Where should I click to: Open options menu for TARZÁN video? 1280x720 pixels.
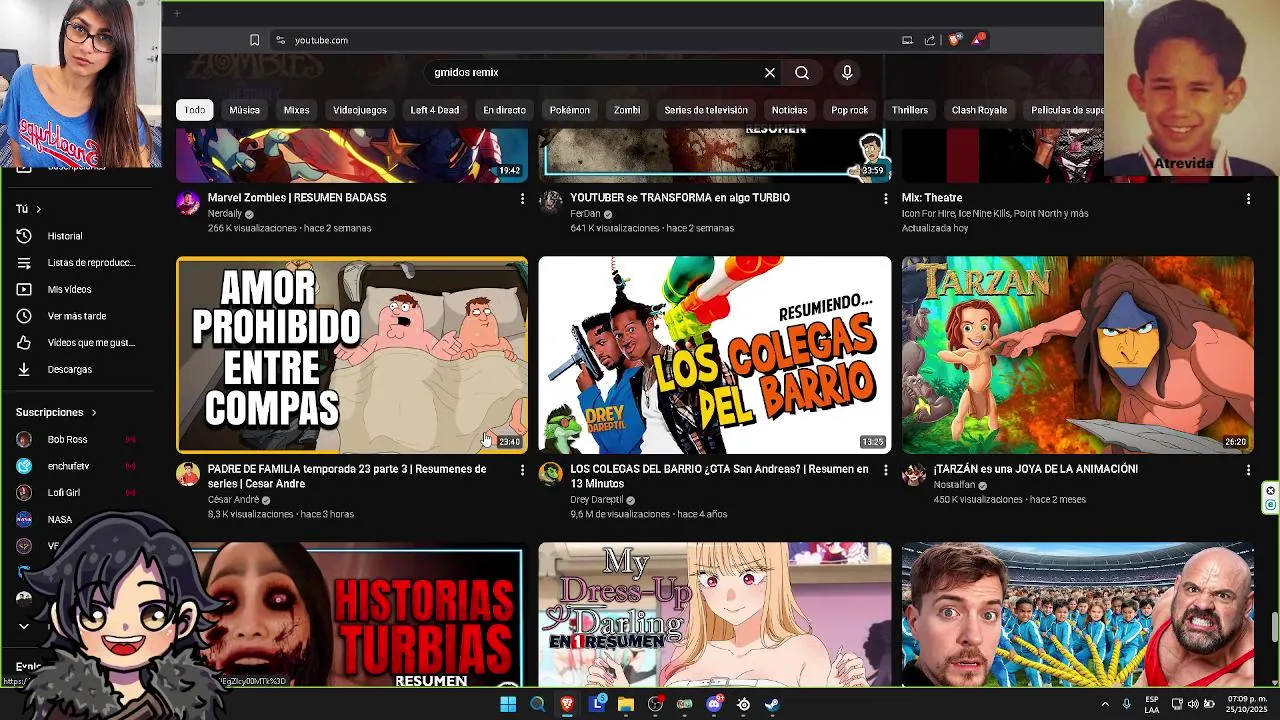1248,470
